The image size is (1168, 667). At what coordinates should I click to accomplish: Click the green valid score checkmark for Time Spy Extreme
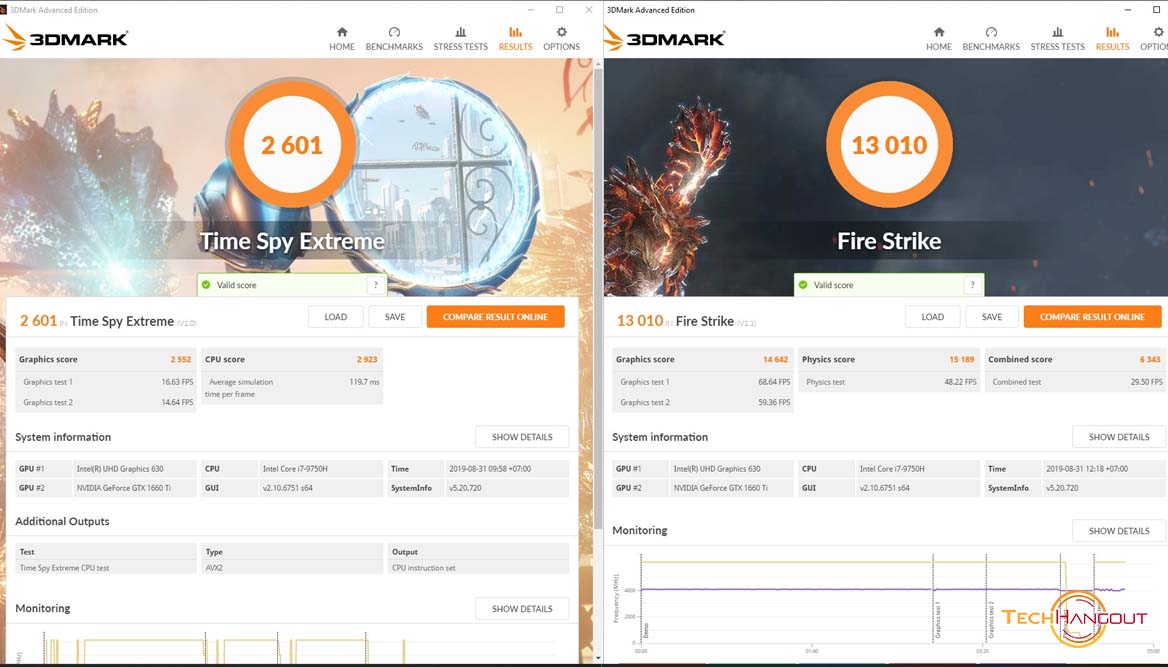(x=206, y=285)
